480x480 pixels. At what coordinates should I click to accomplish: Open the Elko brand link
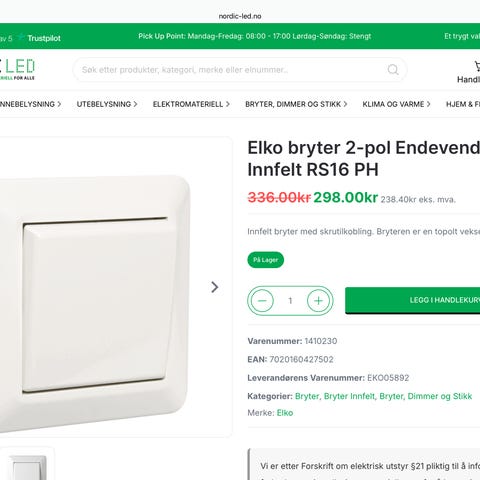point(285,413)
